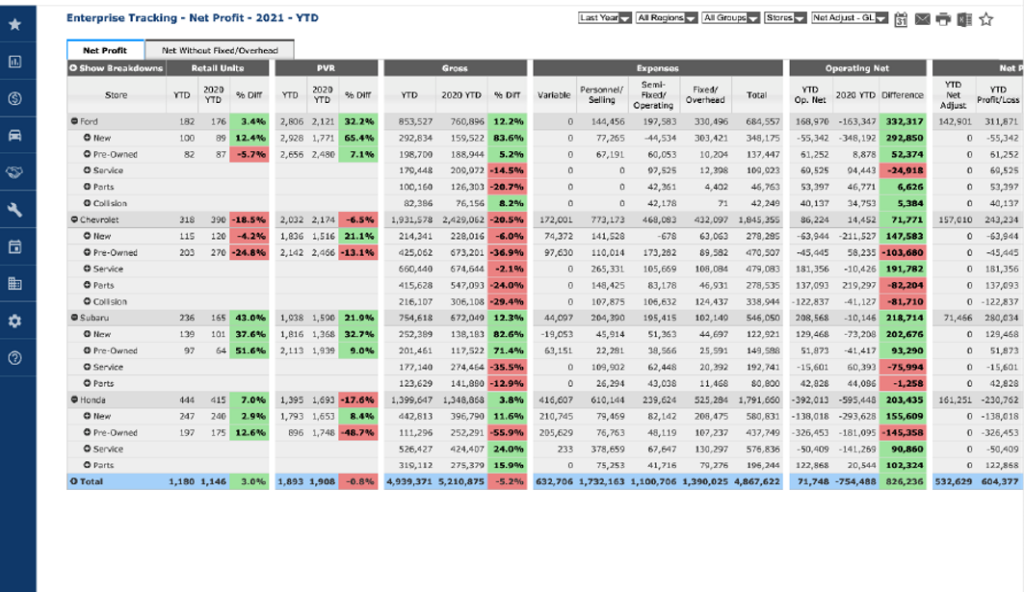
Task: Click the Fixed/Overhead column header
Action: [x=705, y=95]
